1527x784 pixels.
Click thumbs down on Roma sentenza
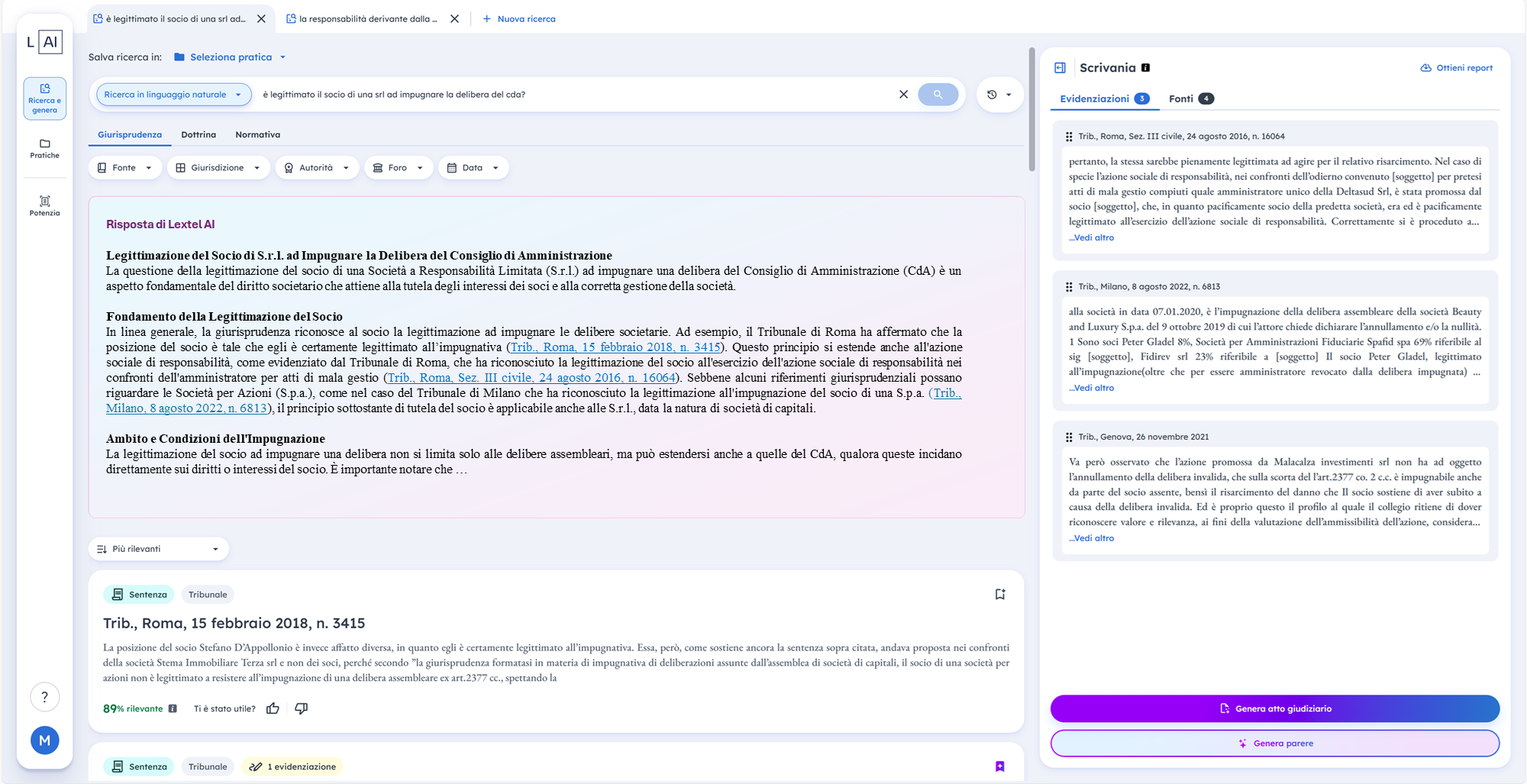coord(302,708)
